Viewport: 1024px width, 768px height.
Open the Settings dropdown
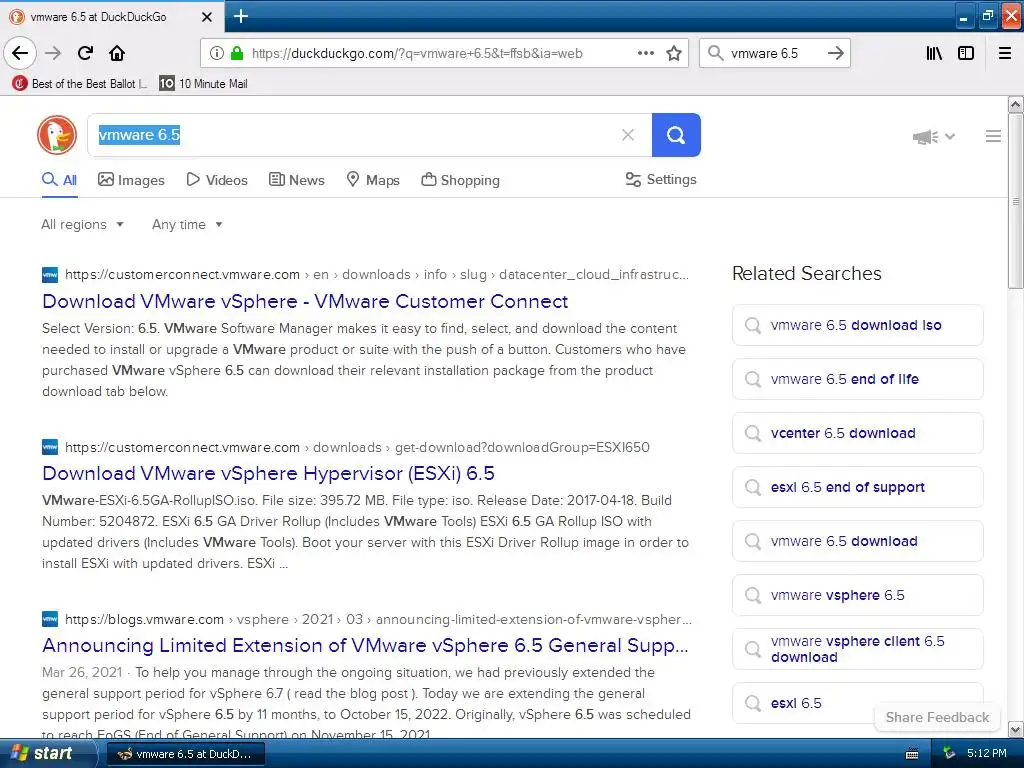coord(661,180)
